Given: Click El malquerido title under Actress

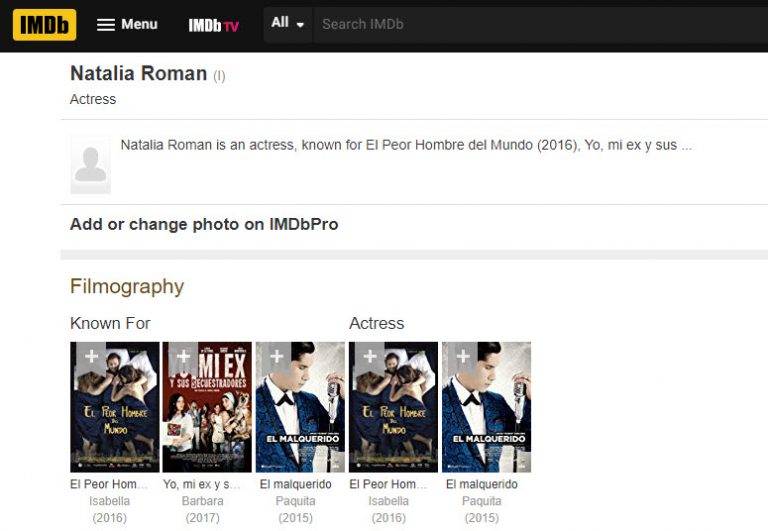Looking at the screenshot, I should [x=481, y=484].
